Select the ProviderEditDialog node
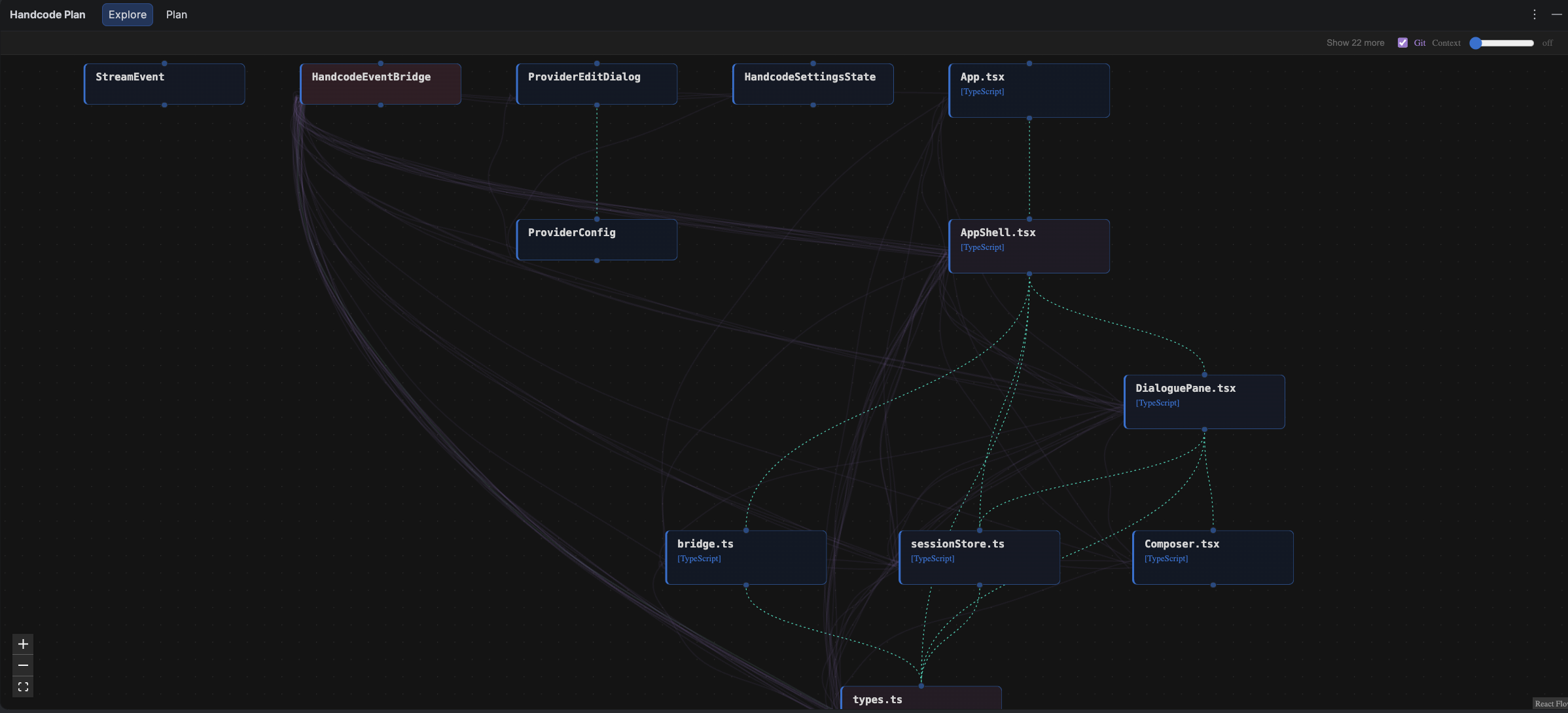This screenshot has width=1568, height=713. 597,84
